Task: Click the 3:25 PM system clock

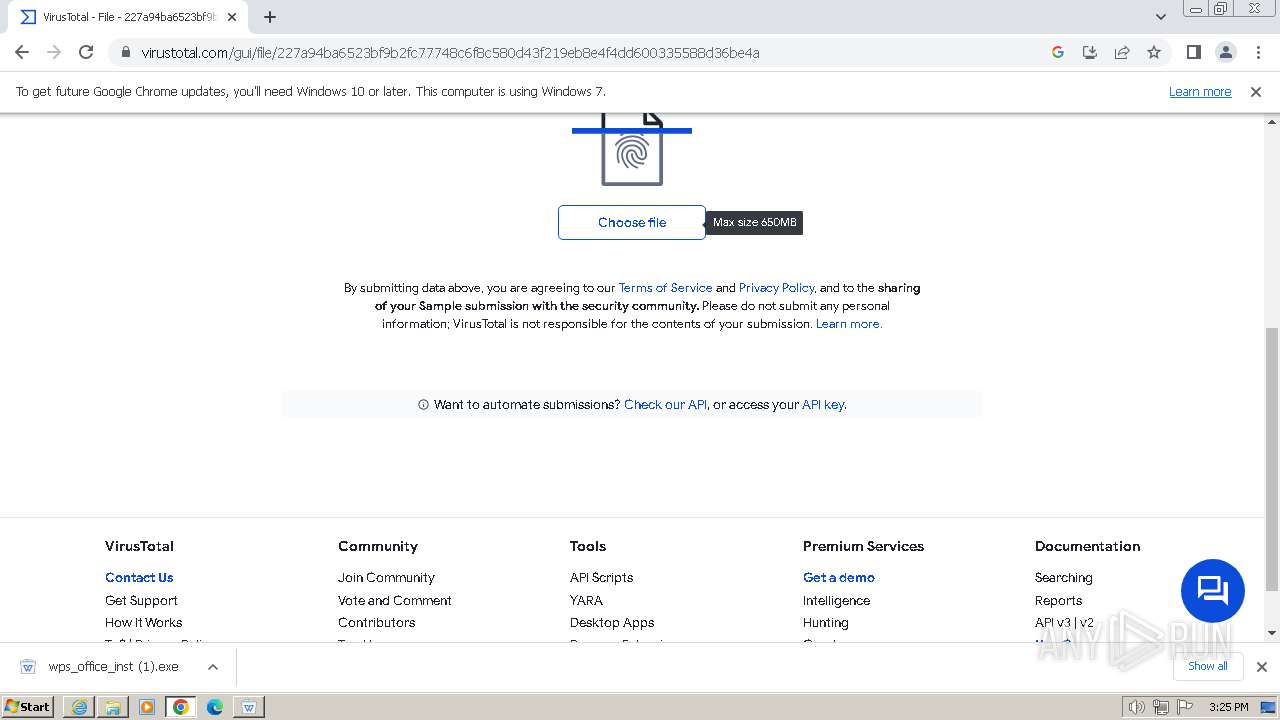Action: [x=1228, y=707]
